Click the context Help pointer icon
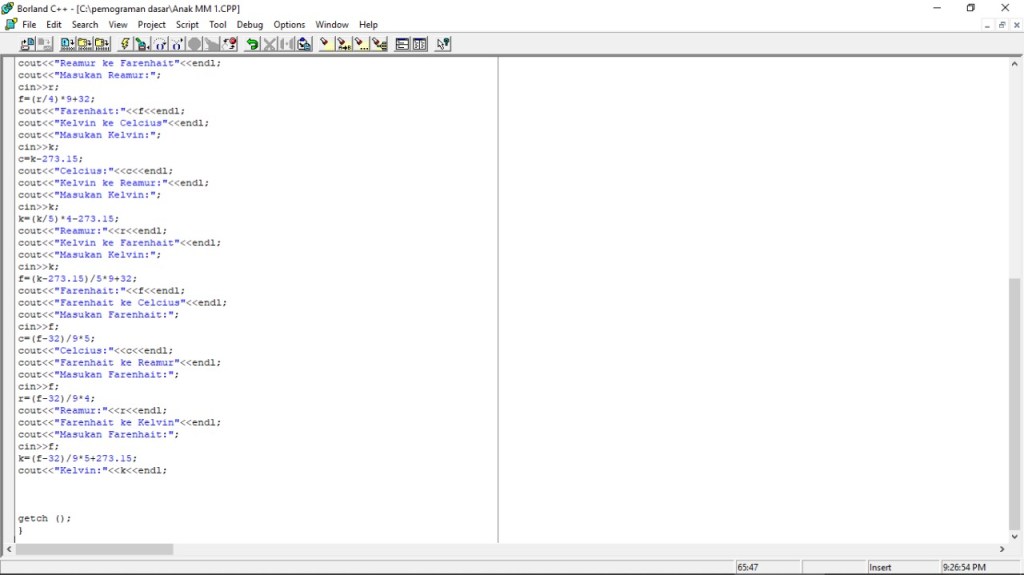The height and width of the screenshot is (575, 1024). coord(443,44)
